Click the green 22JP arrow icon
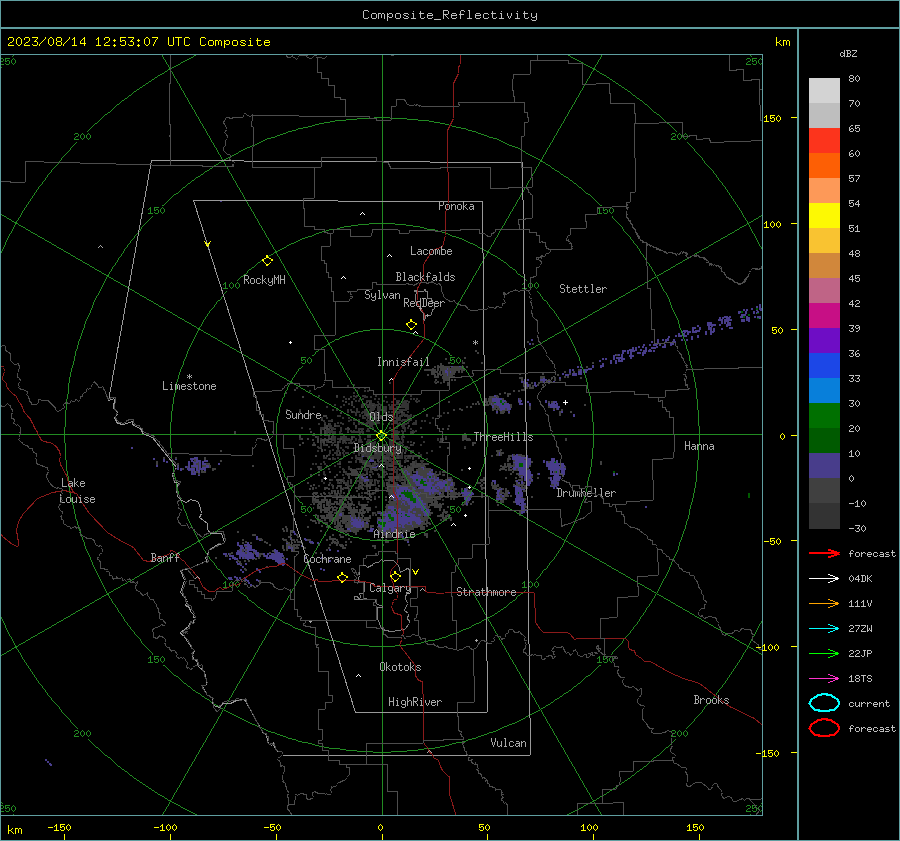The image size is (900, 841). (x=824, y=653)
